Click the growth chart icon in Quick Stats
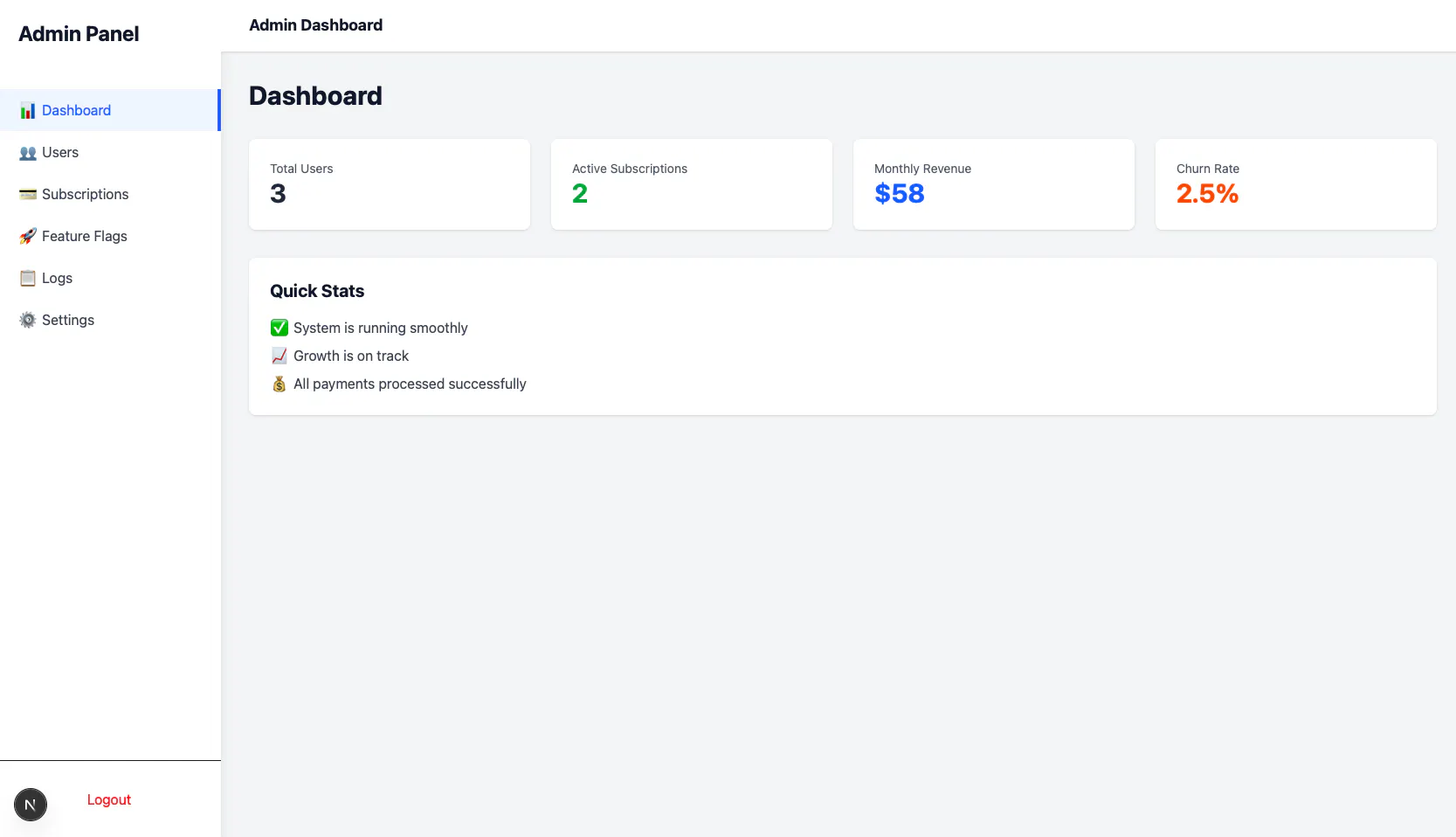Image resolution: width=1456 pixels, height=837 pixels. (279, 356)
